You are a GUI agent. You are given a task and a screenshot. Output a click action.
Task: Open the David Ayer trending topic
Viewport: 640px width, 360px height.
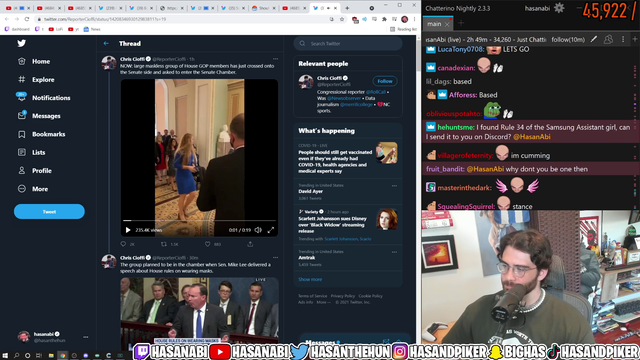coord(311,191)
